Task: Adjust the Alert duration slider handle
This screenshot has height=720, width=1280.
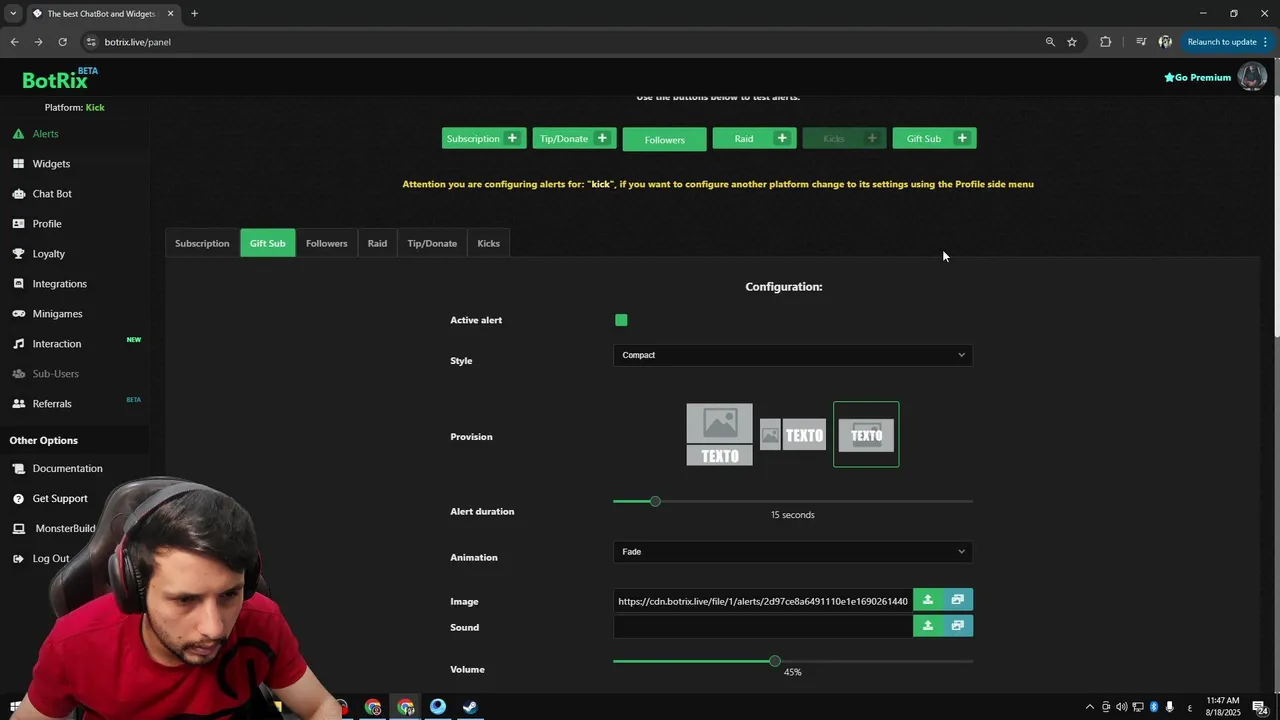Action: pos(655,501)
